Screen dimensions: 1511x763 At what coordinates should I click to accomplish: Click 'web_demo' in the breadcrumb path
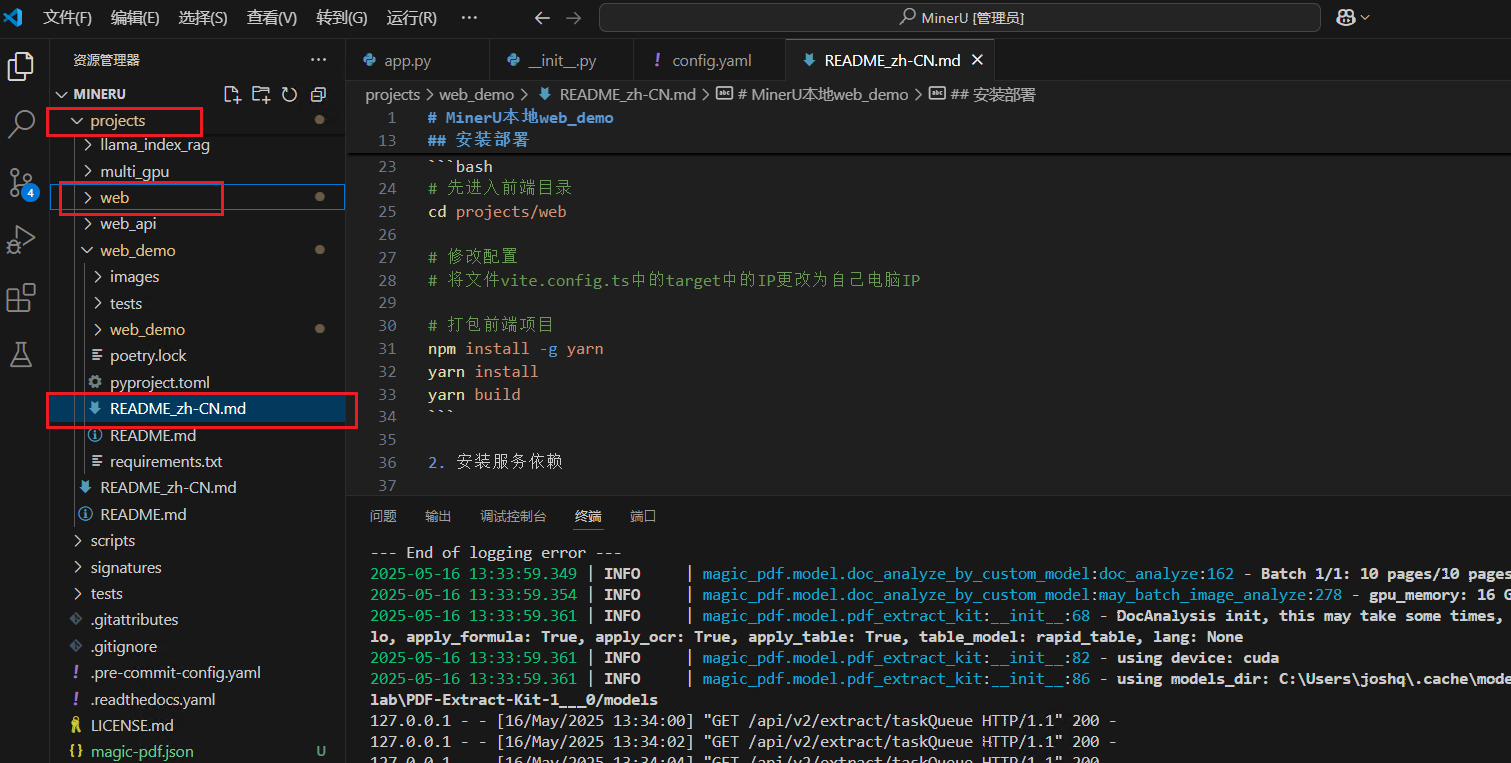click(476, 95)
